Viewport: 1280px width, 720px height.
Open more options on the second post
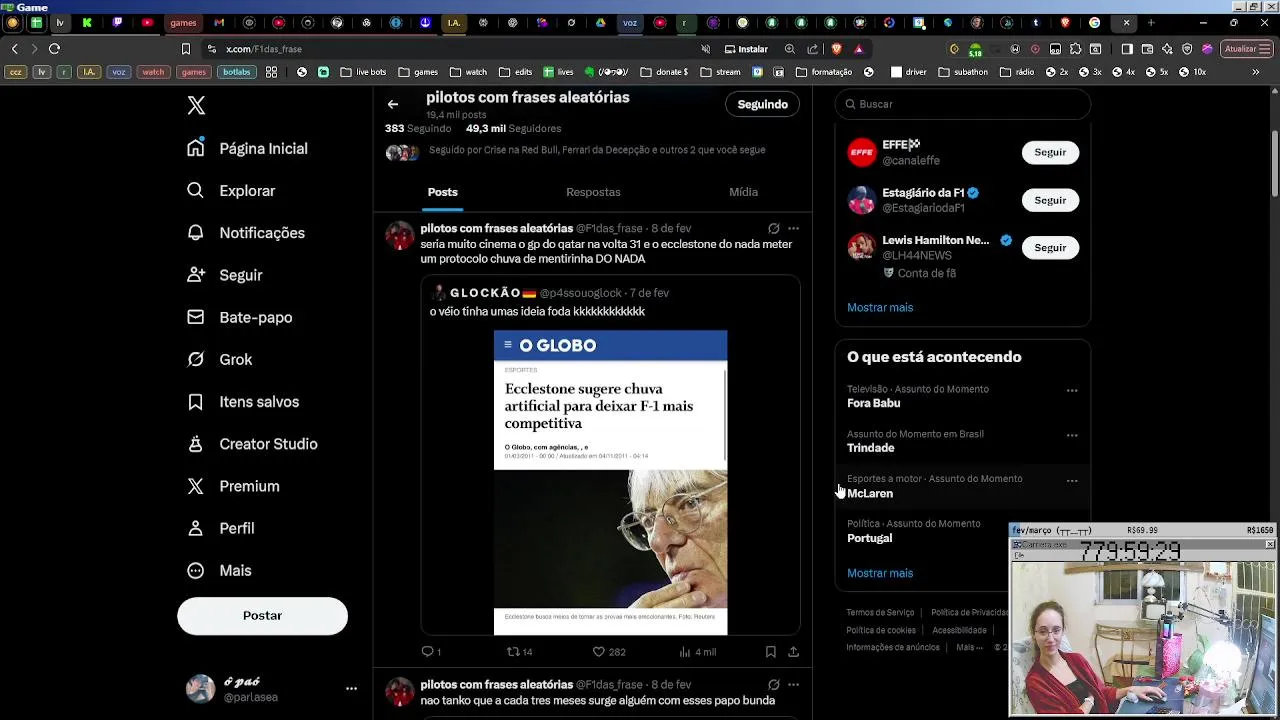coord(794,685)
